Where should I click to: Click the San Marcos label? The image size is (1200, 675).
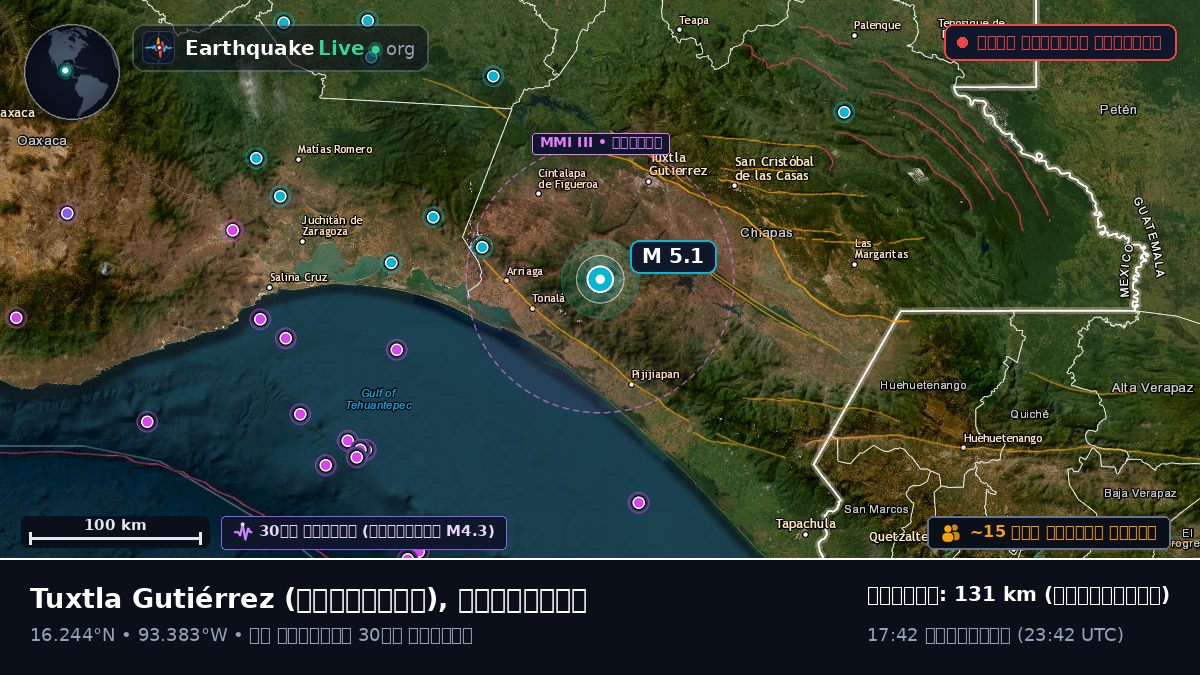click(x=876, y=509)
